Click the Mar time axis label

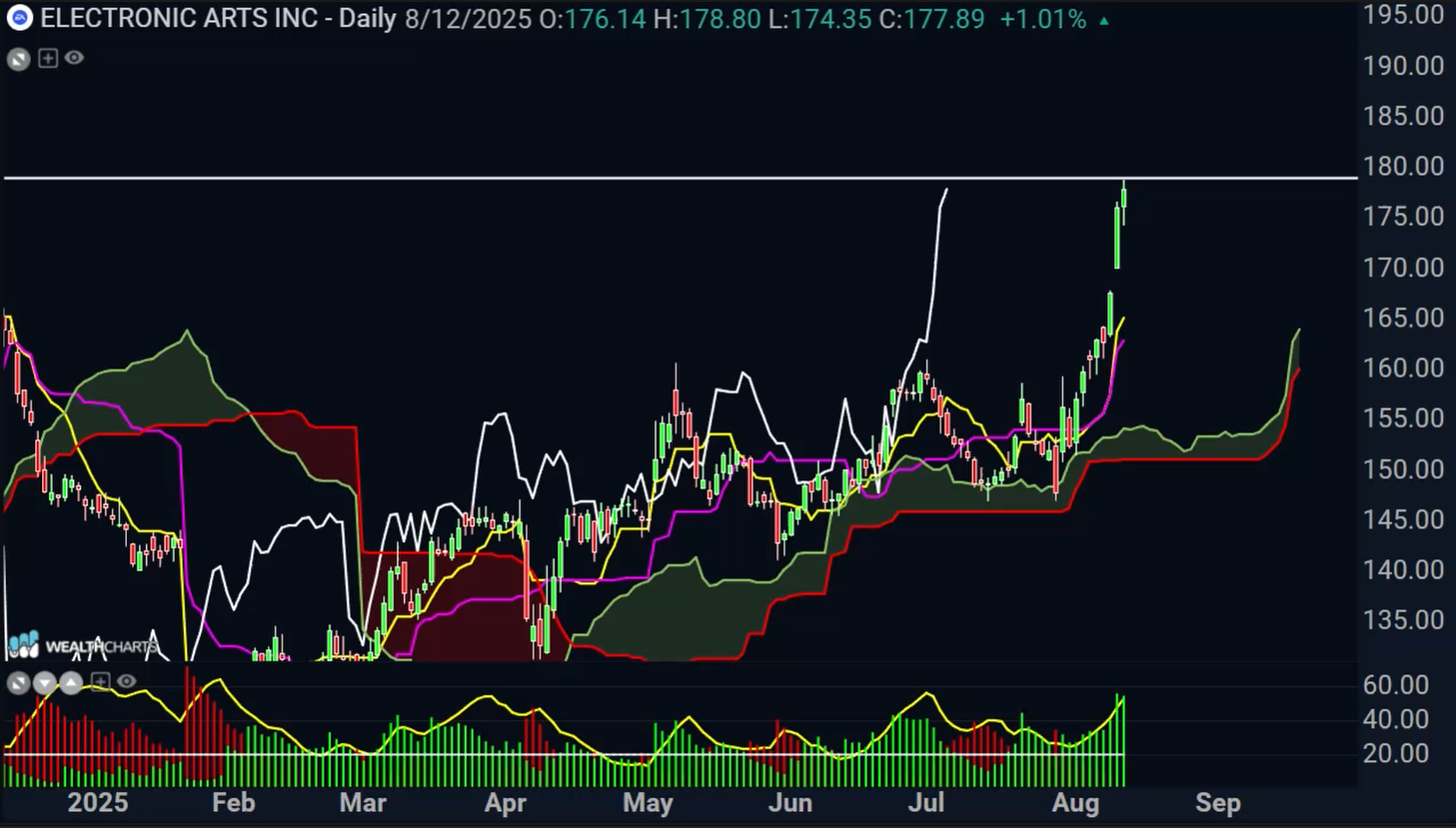(x=363, y=803)
